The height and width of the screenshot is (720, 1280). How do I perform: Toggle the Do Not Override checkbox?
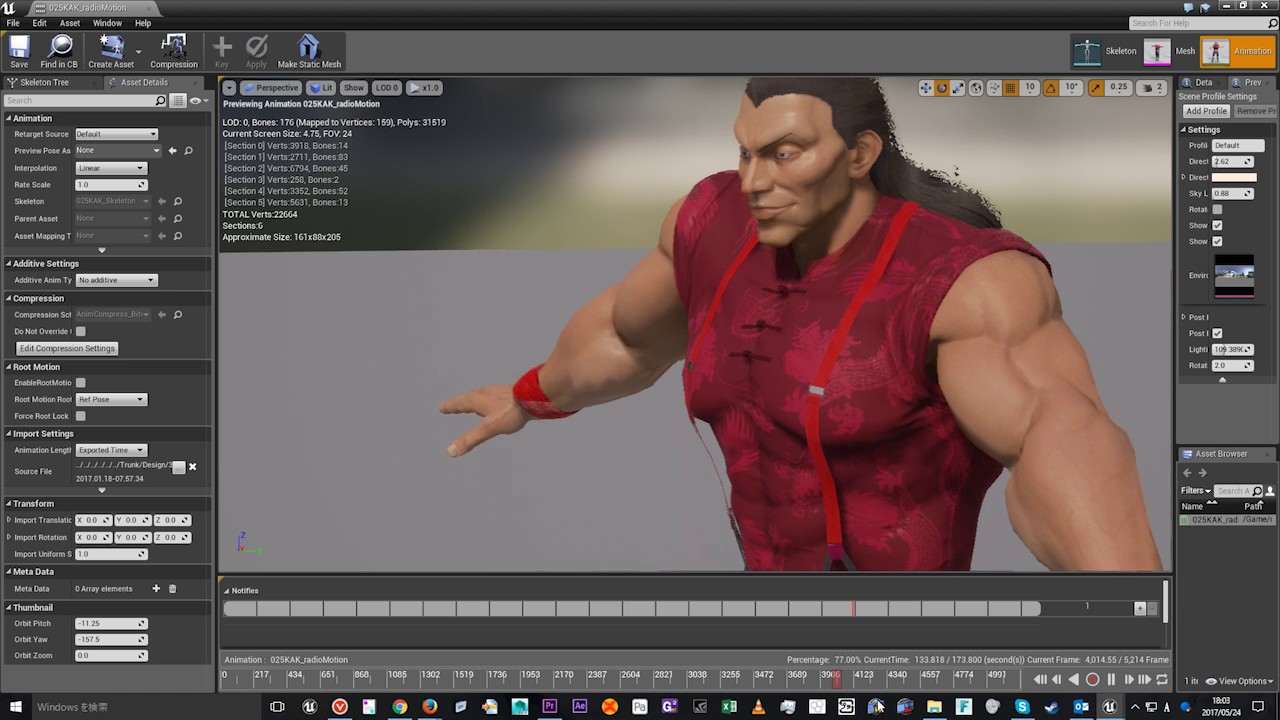tap(81, 331)
